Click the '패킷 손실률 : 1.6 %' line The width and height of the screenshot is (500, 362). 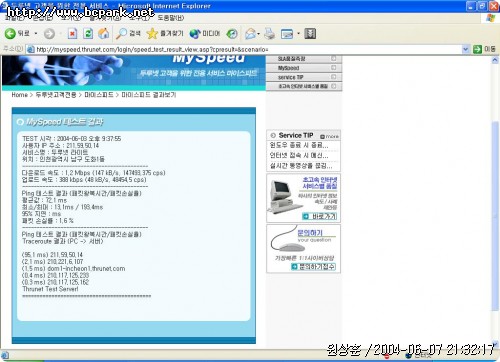pyautogui.click(x=48, y=220)
